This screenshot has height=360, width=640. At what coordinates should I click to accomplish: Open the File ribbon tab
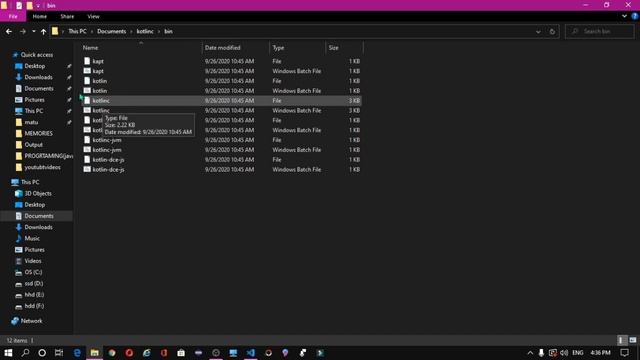coord(13,16)
